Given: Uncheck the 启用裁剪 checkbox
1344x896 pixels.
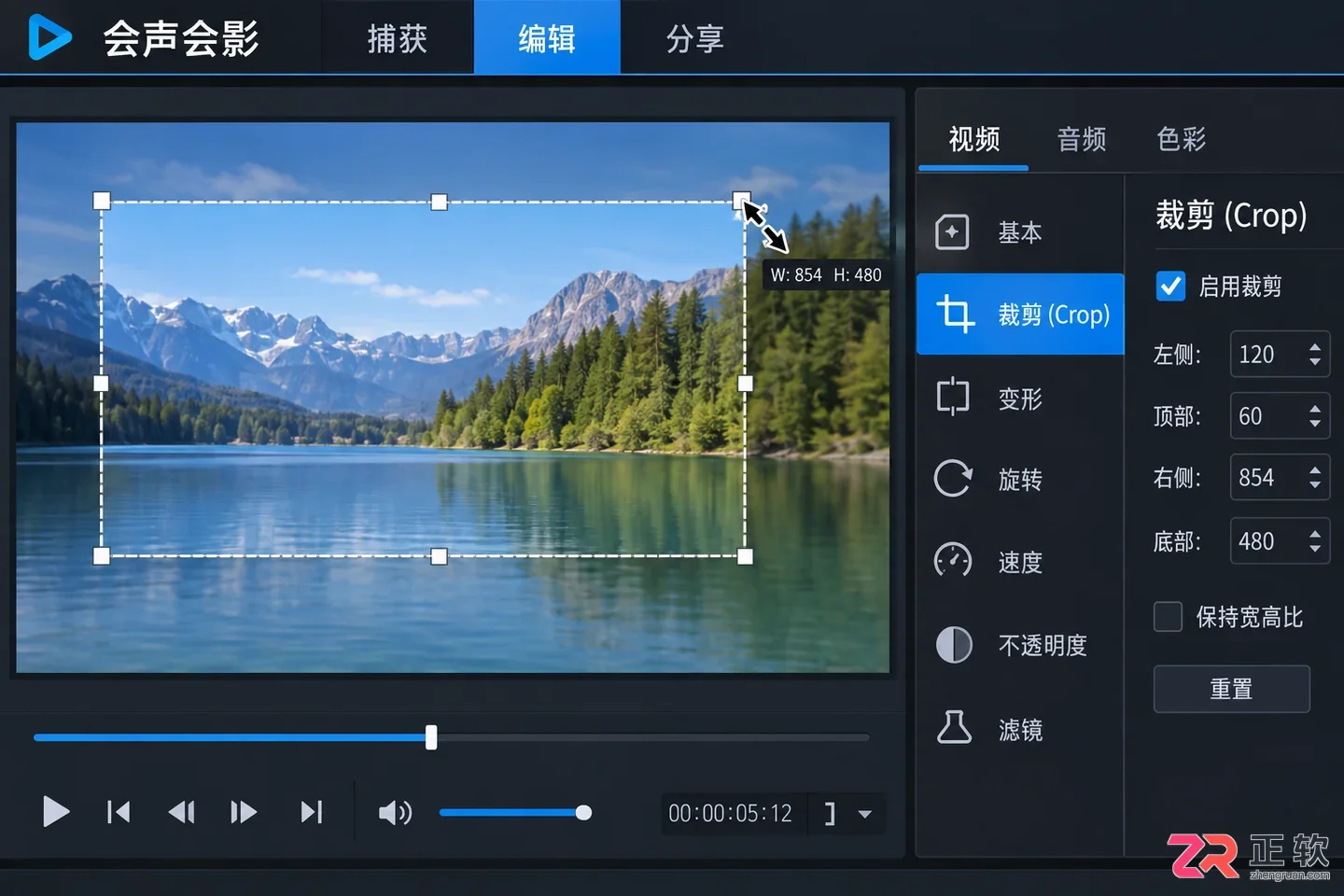Looking at the screenshot, I should [x=1170, y=286].
